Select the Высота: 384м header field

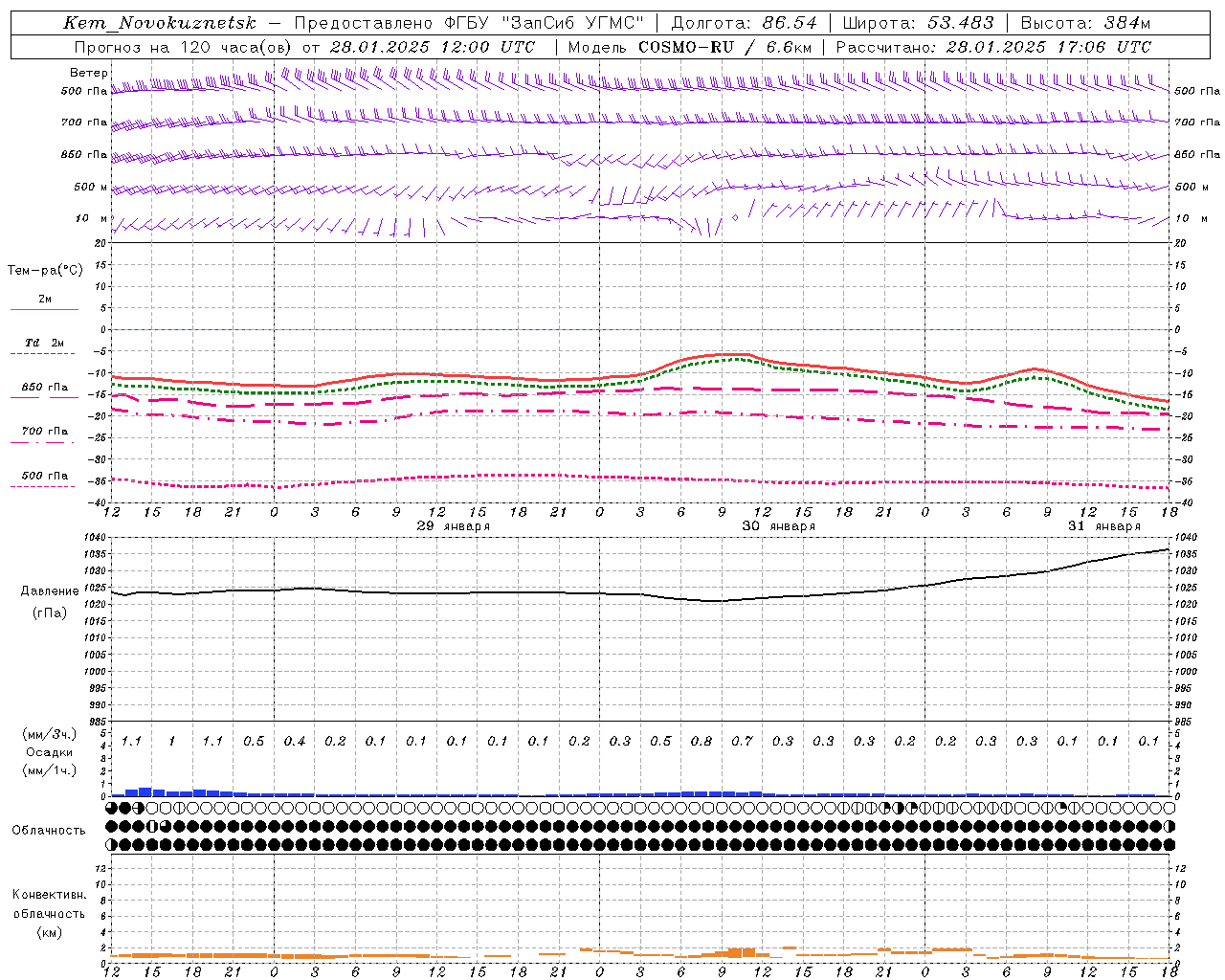(1085, 23)
